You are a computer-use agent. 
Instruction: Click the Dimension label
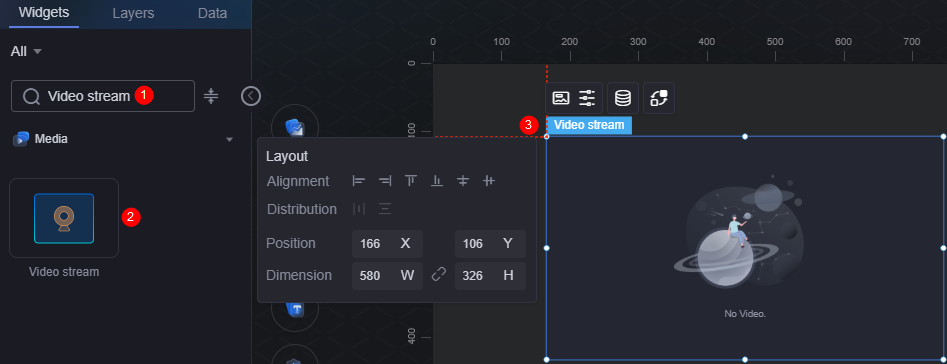[x=299, y=275]
